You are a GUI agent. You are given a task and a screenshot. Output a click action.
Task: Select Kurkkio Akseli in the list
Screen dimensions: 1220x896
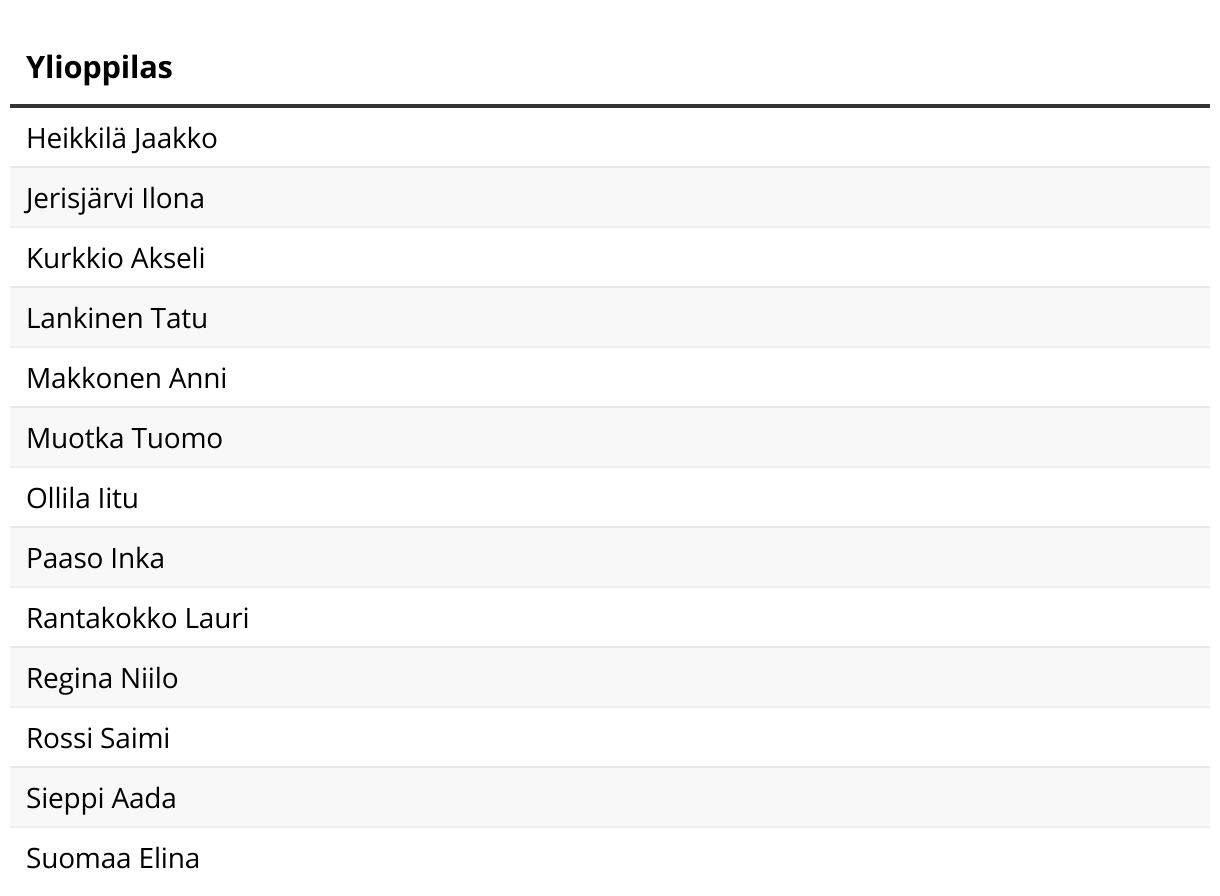[x=115, y=258]
